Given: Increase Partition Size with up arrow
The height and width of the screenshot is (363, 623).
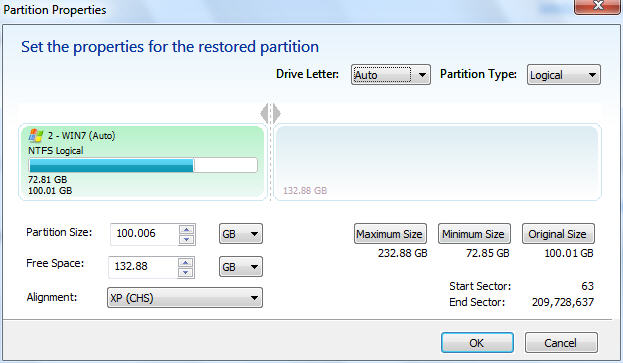Looking at the screenshot, I should click(186, 230).
